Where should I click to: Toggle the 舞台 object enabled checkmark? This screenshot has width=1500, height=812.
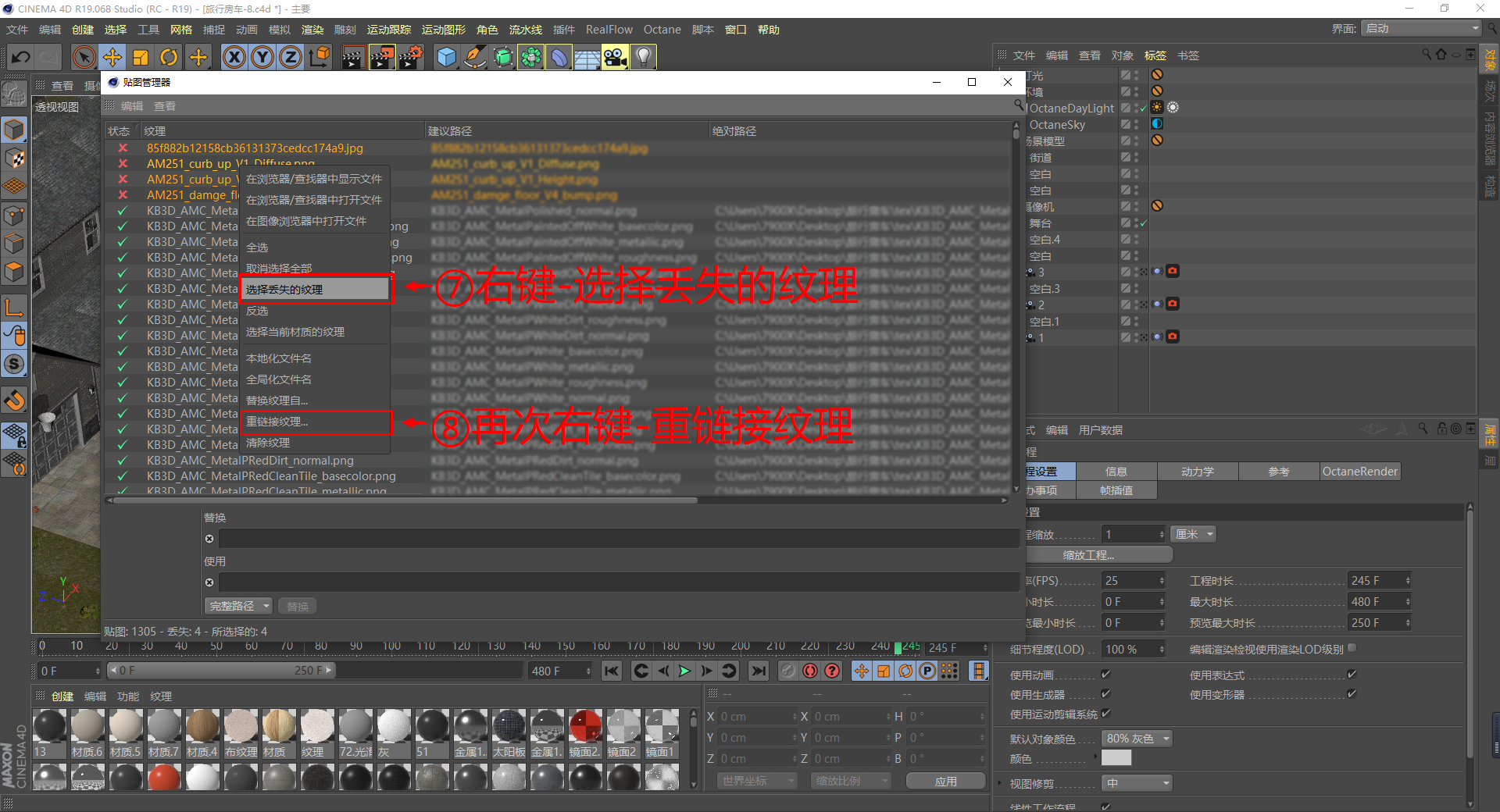1144,223
